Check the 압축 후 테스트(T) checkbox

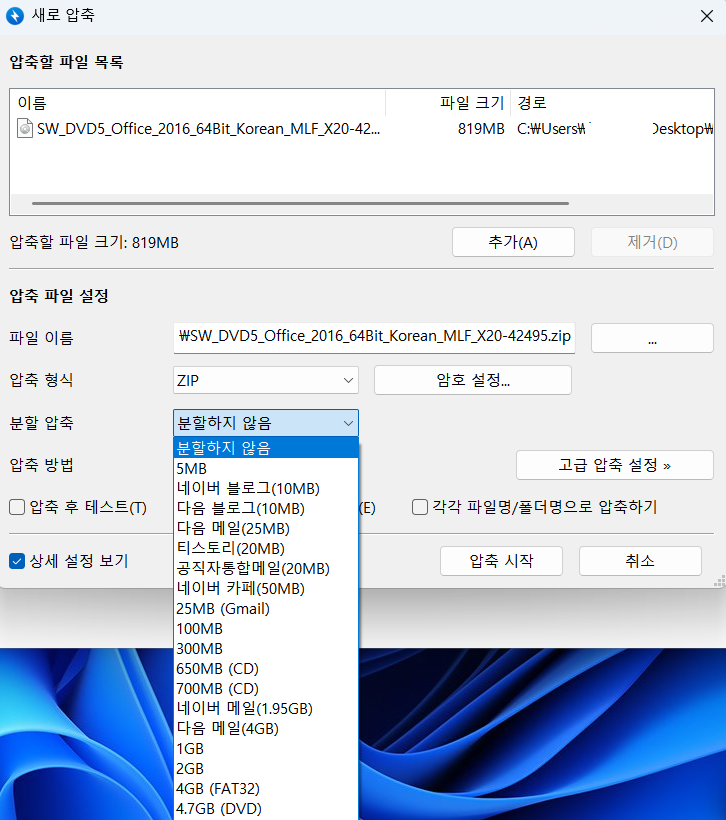point(17,507)
